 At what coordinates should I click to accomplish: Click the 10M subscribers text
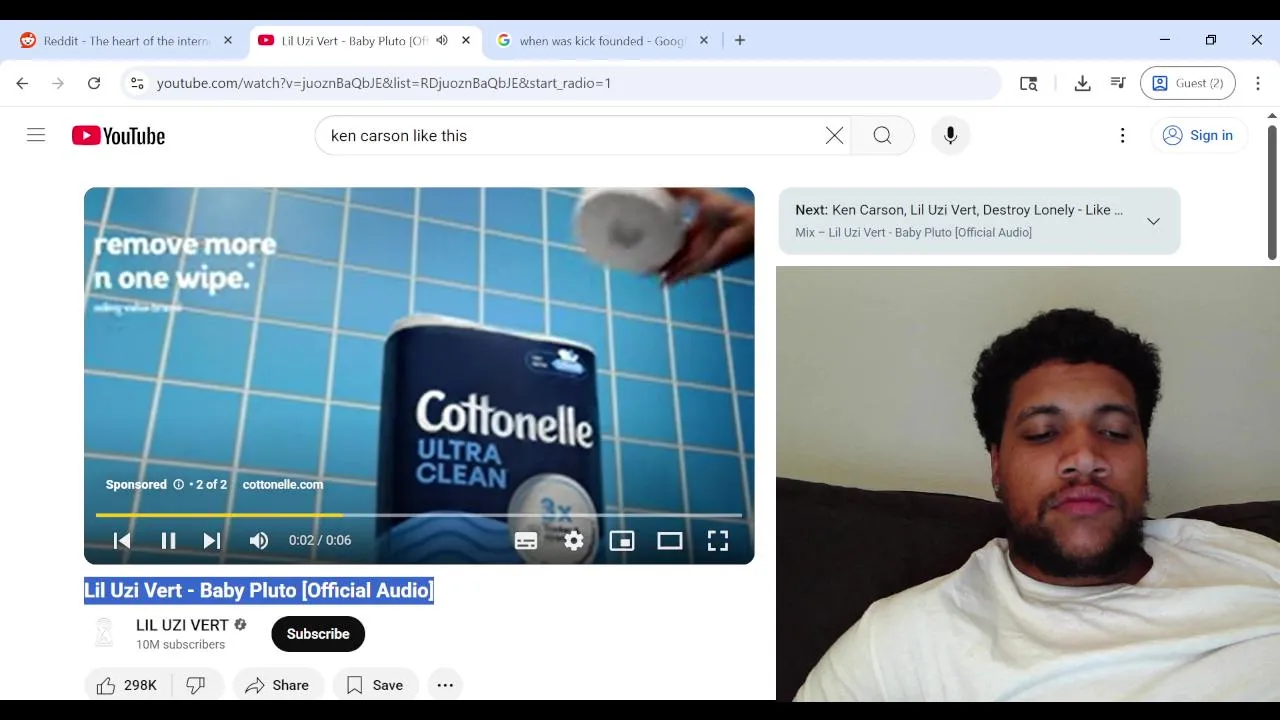pyautogui.click(x=180, y=645)
